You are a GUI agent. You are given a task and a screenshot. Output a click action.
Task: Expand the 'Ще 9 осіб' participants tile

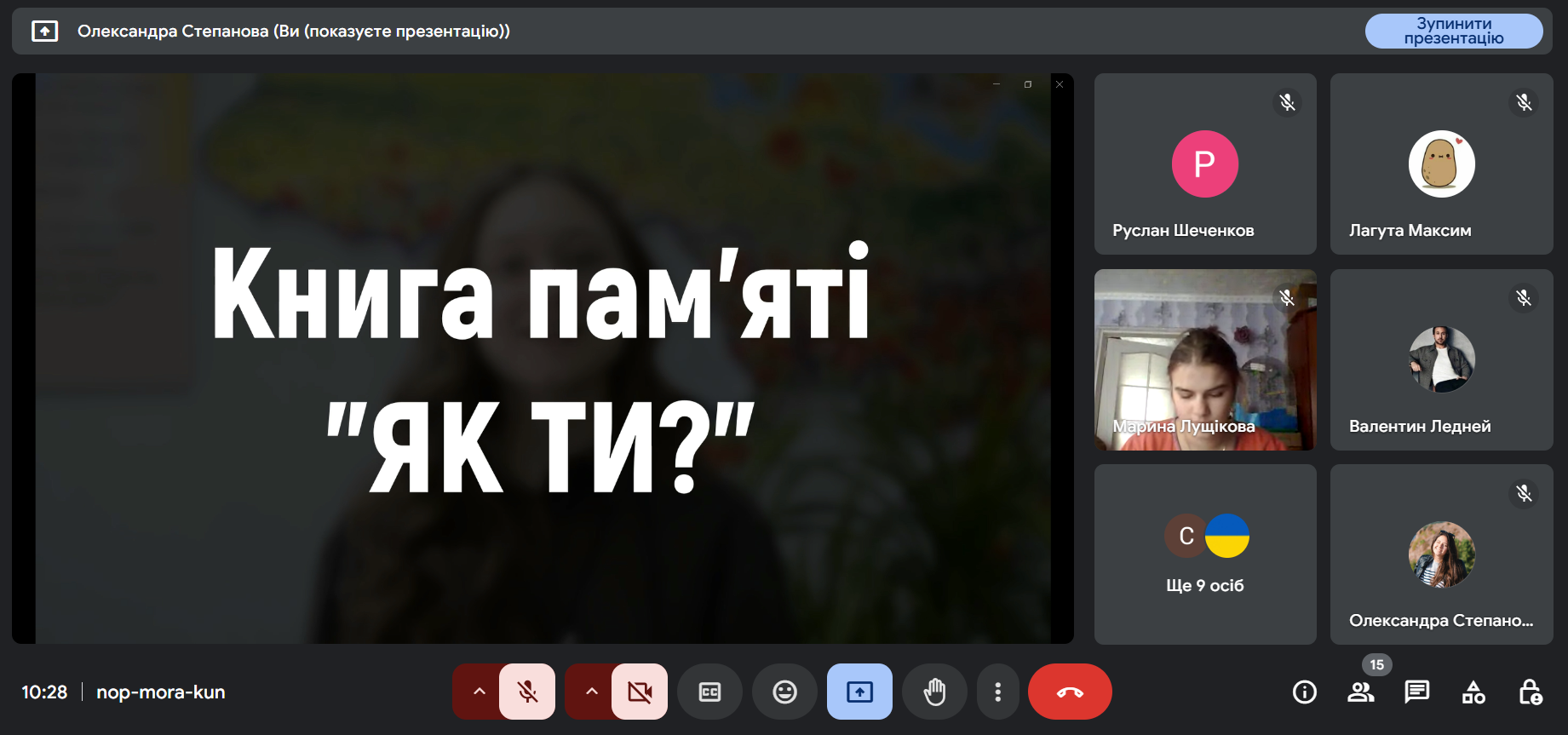coord(1204,554)
